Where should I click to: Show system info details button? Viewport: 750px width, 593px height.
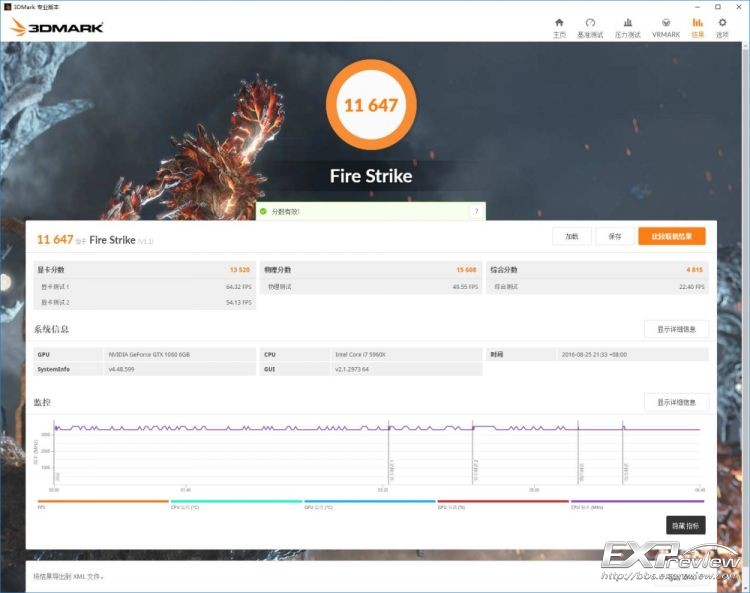676,329
